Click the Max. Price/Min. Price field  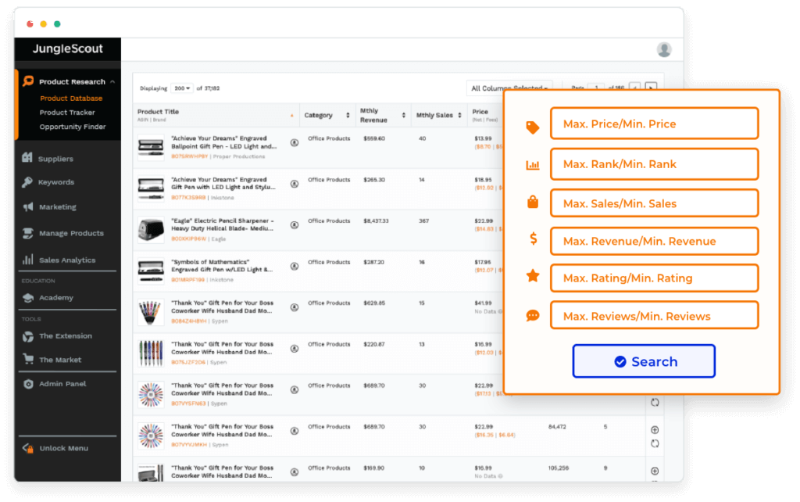pos(654,123)
